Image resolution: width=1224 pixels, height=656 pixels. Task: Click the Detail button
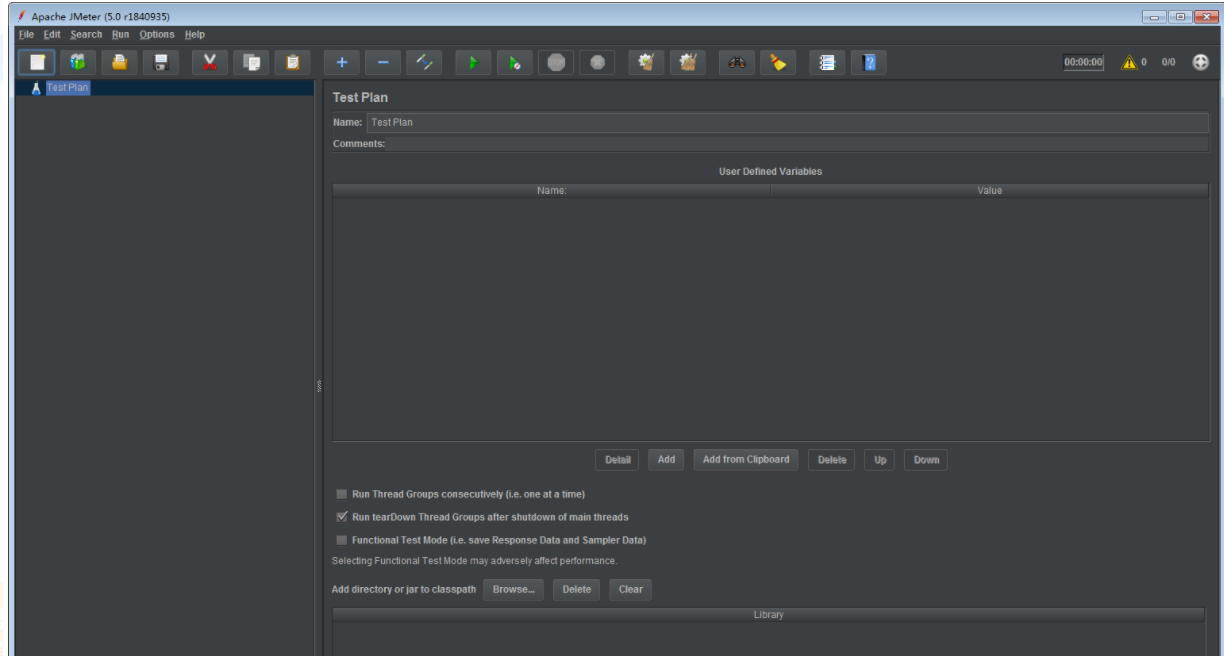pyautogui.click(x=618, y=460)
